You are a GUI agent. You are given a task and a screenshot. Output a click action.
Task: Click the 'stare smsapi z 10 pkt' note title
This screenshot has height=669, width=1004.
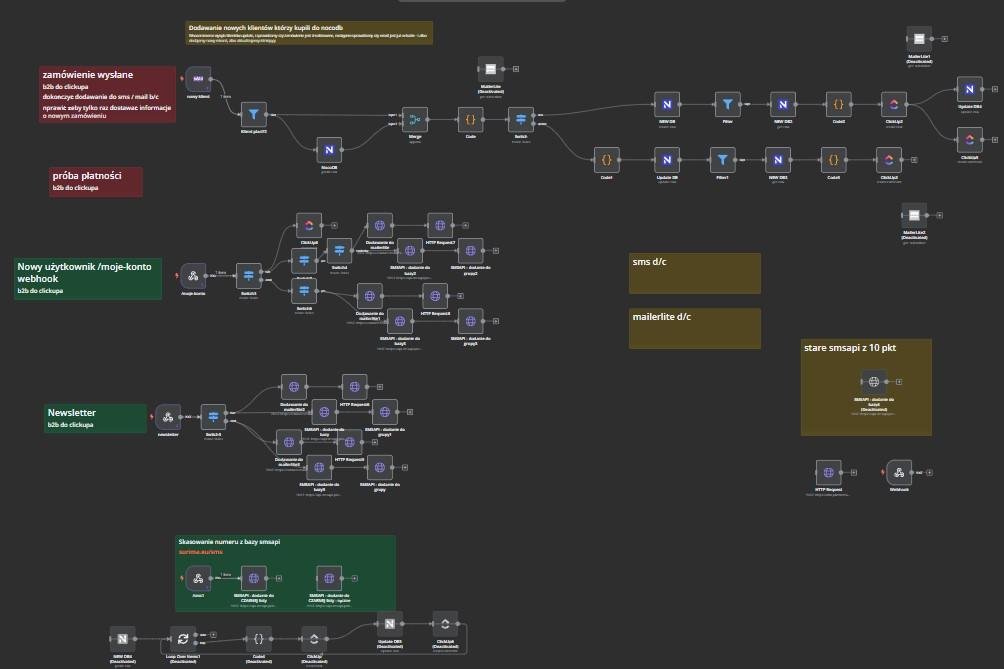(x=850, y=348)
